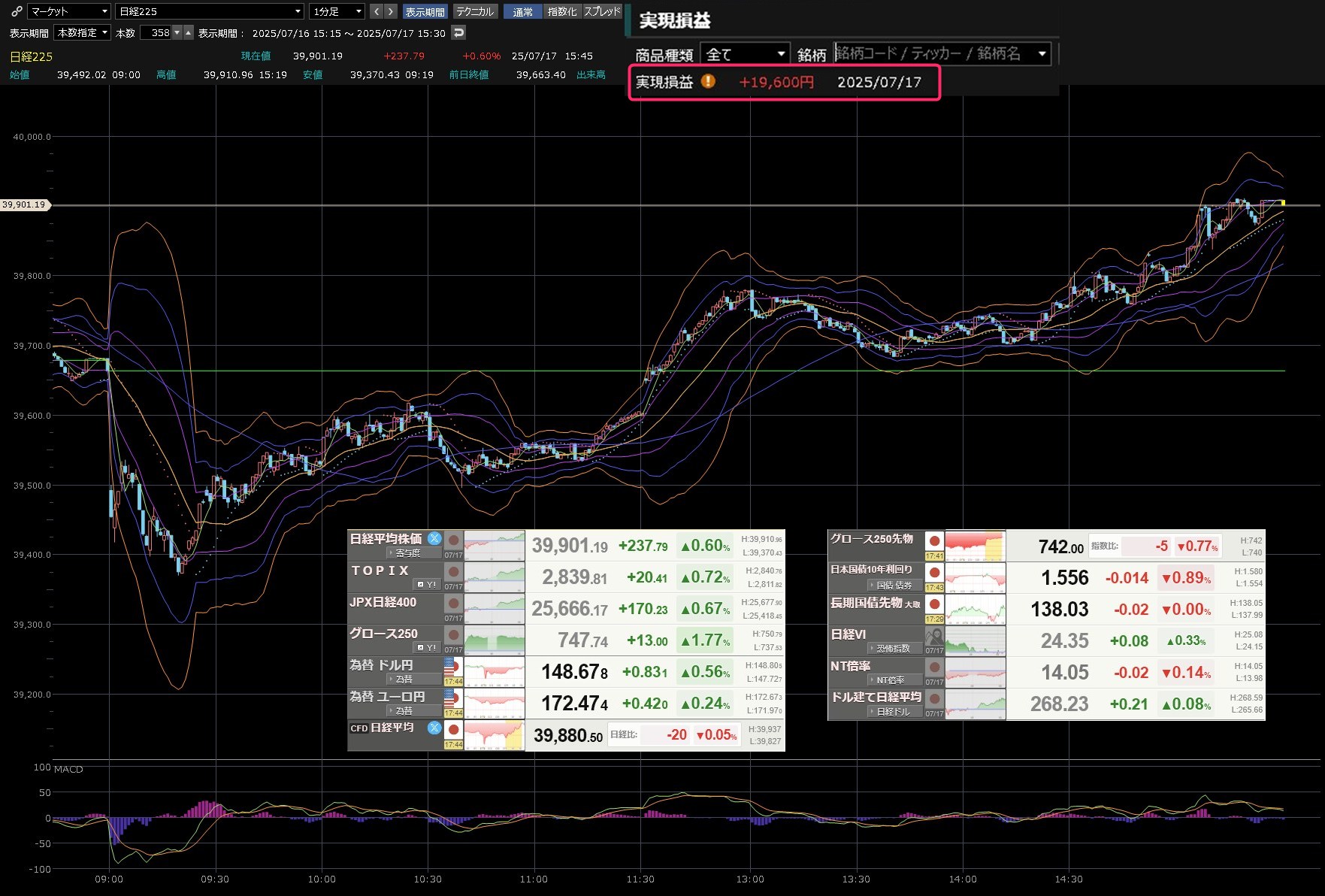This screenshot has width=1325, height=896.
Task: Click the flag icon on グロース250 row
Action: (x=453, y=635)
